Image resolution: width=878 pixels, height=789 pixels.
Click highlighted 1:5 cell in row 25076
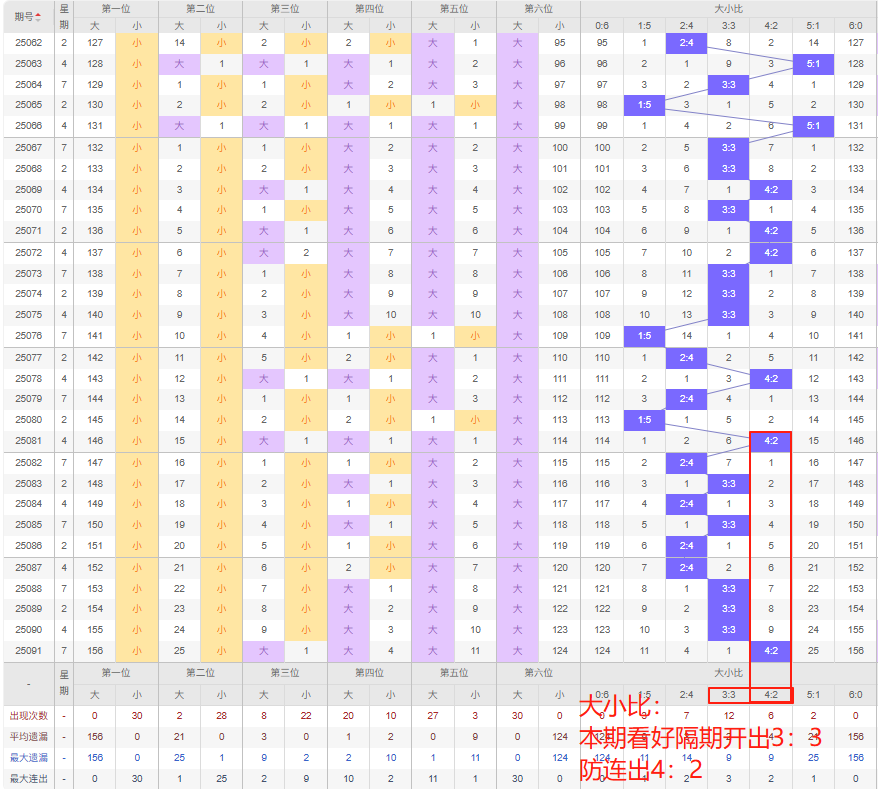[645, 337]
